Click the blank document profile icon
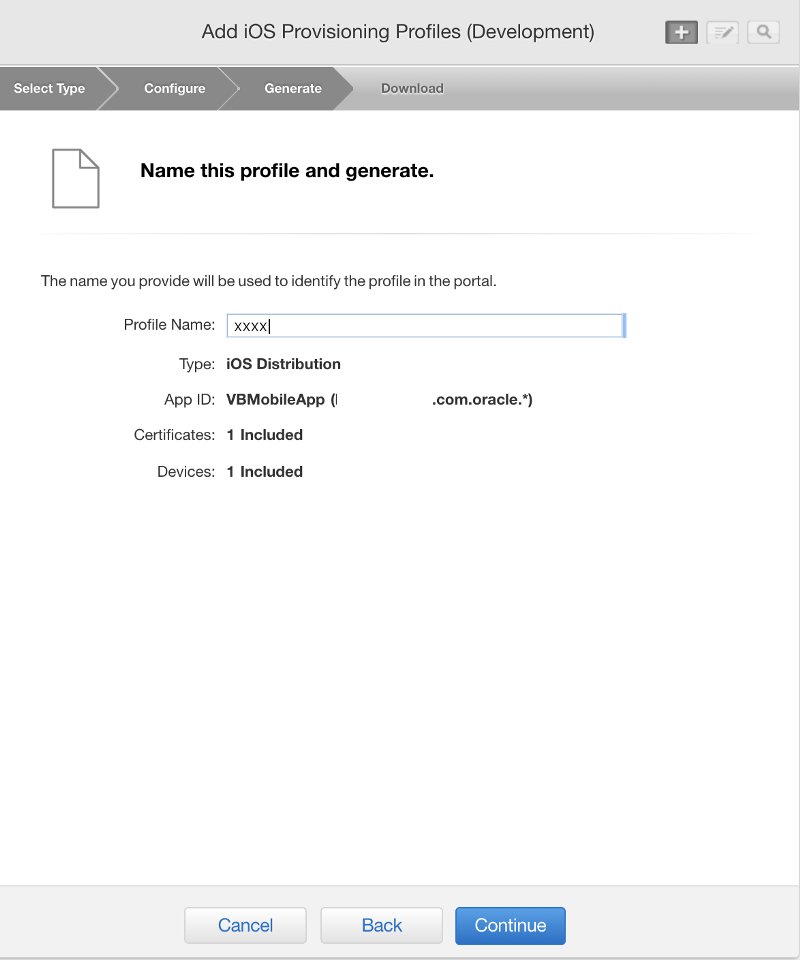The width and height of the screenshot is (800, 960). [76, 178]
